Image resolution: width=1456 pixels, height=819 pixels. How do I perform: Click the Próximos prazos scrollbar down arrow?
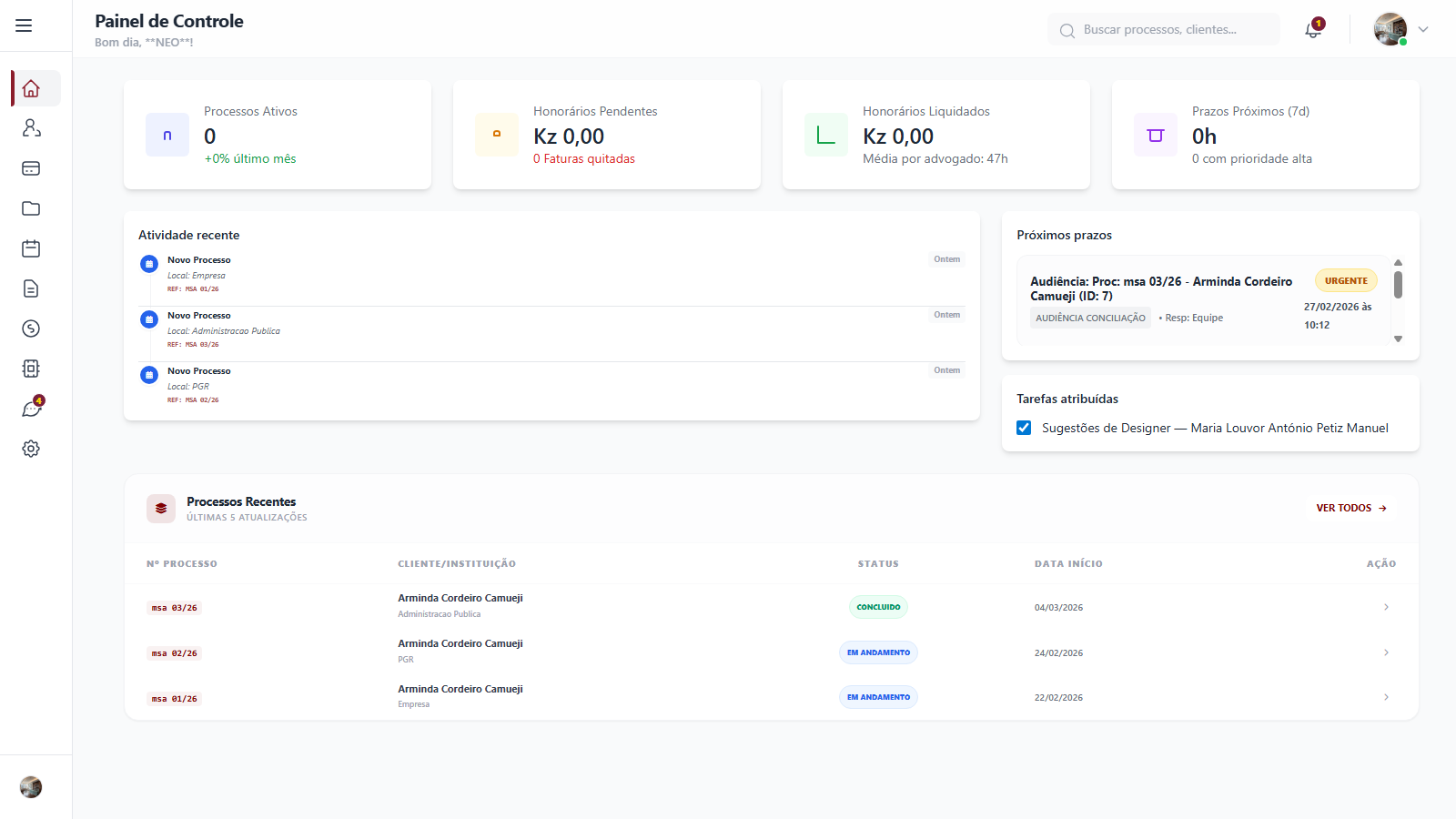click(x=1399, y=339)
